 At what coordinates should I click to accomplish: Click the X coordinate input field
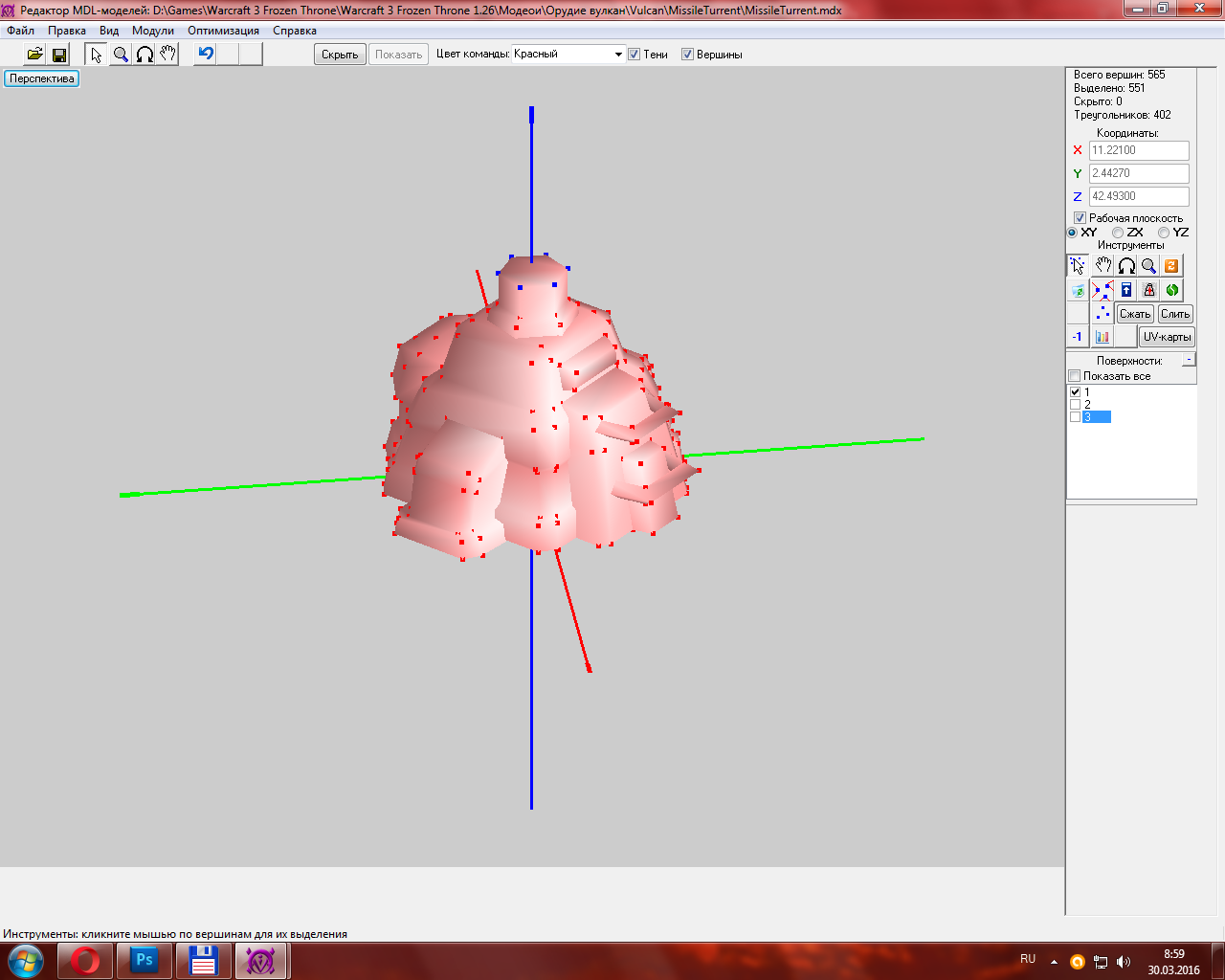(1139, 150)
